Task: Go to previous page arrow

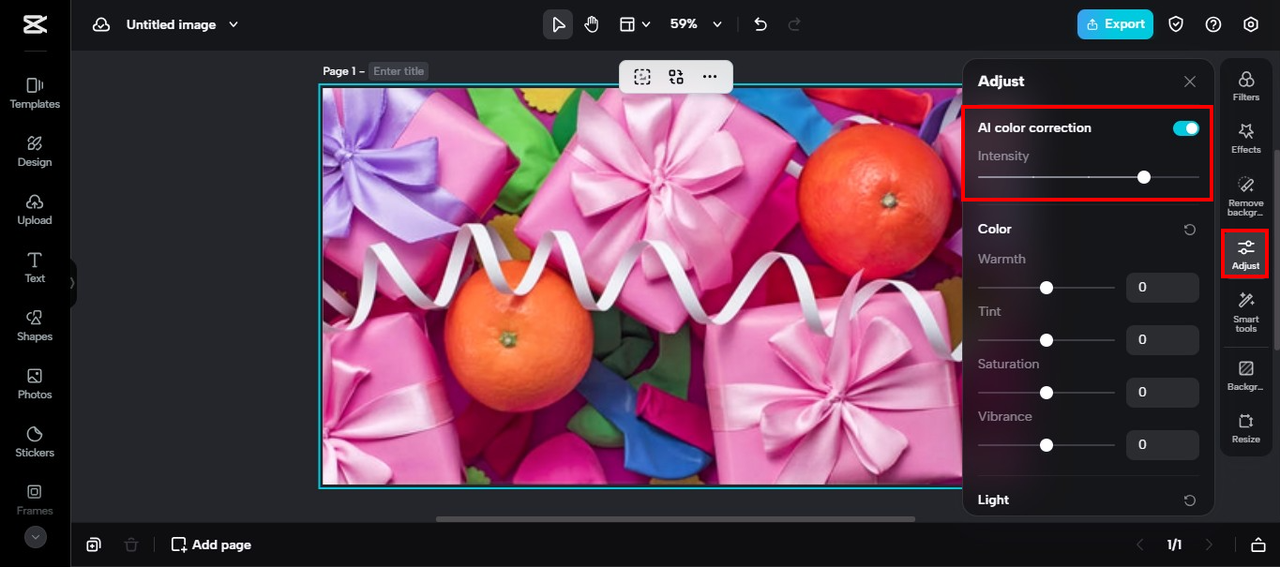Action: pos(1140,545)
